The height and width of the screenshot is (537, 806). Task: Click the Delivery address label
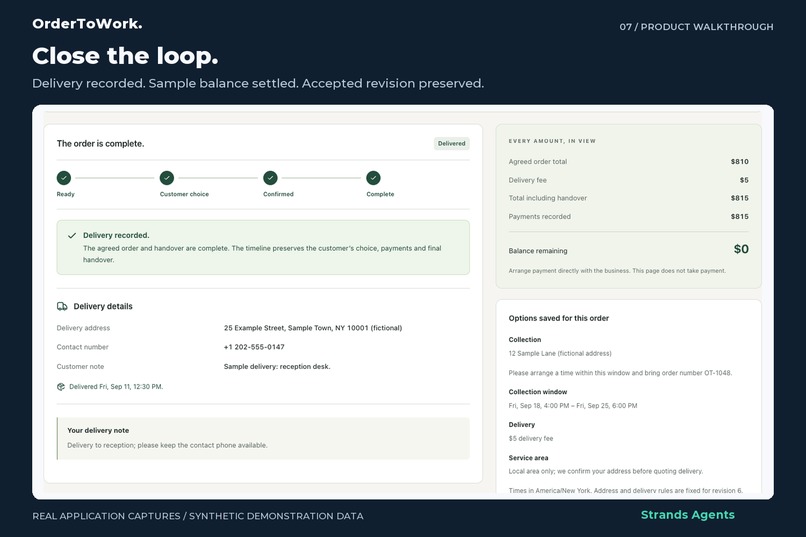click(x=83, y=328)
